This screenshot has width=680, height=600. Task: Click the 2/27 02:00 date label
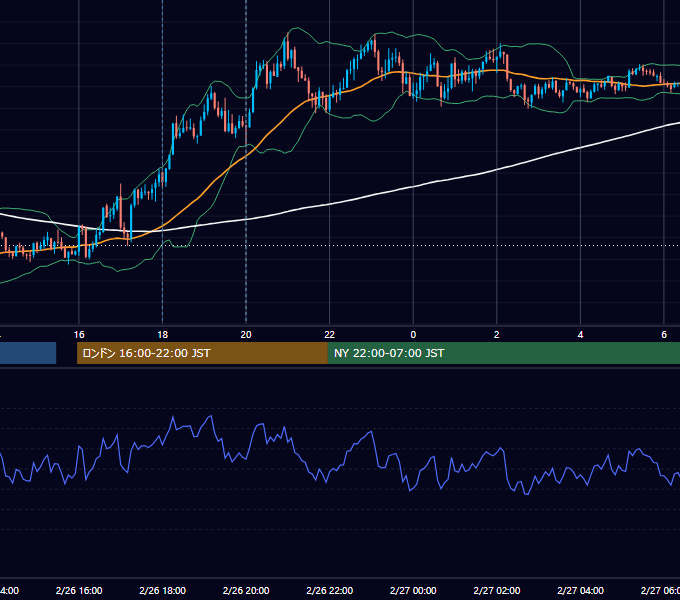(497, 590)
